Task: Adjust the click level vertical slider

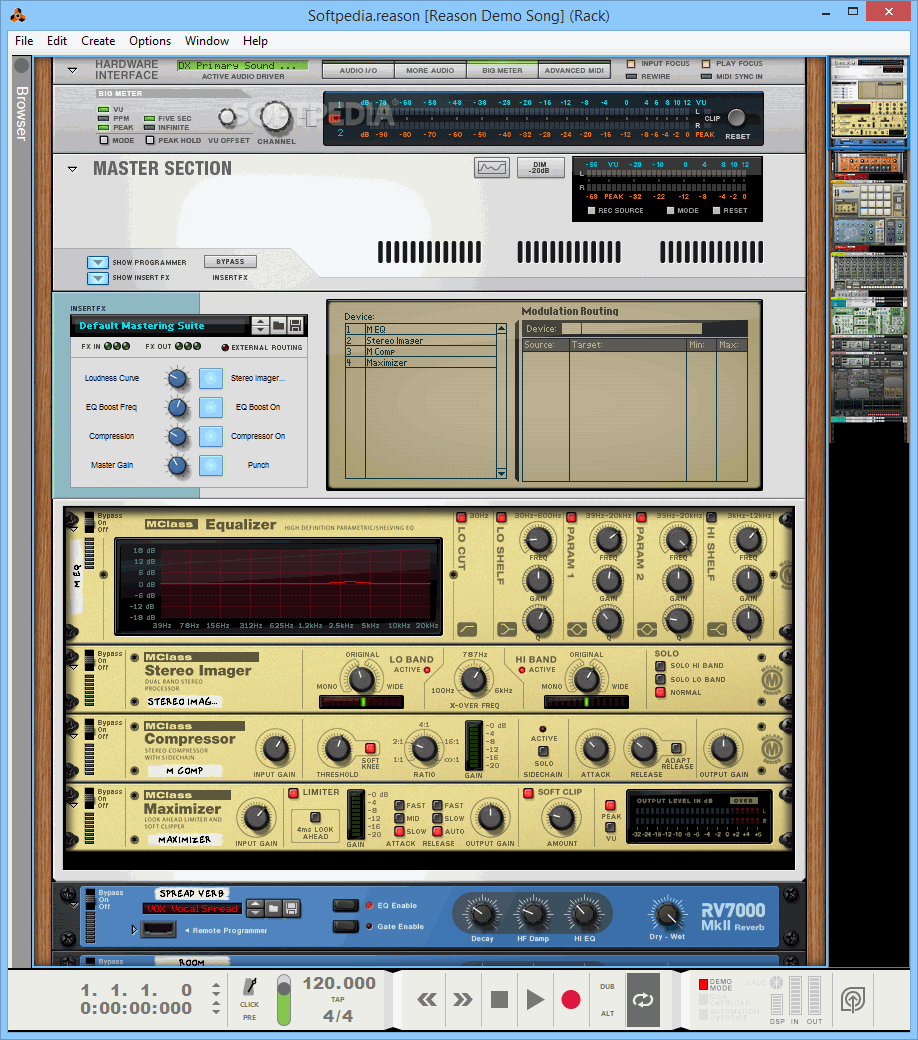Action: click(x=284, y=1000)
